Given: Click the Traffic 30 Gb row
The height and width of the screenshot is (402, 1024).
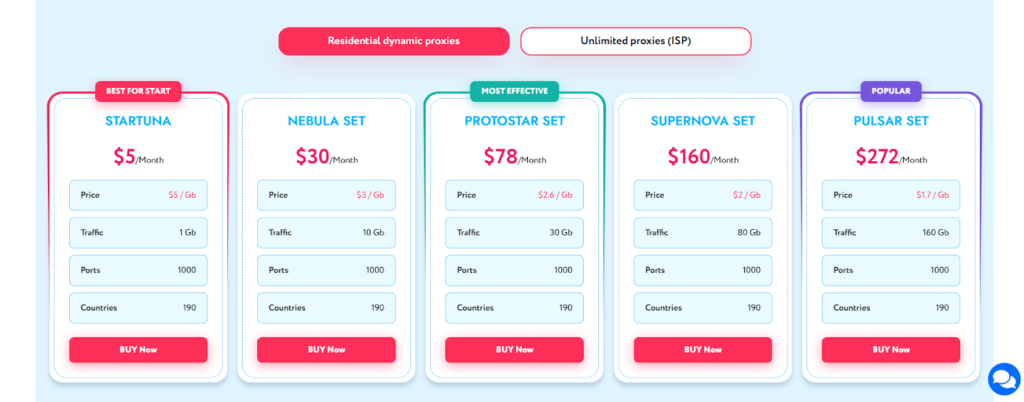Looking at the screenshot, I should pos(514,233).
